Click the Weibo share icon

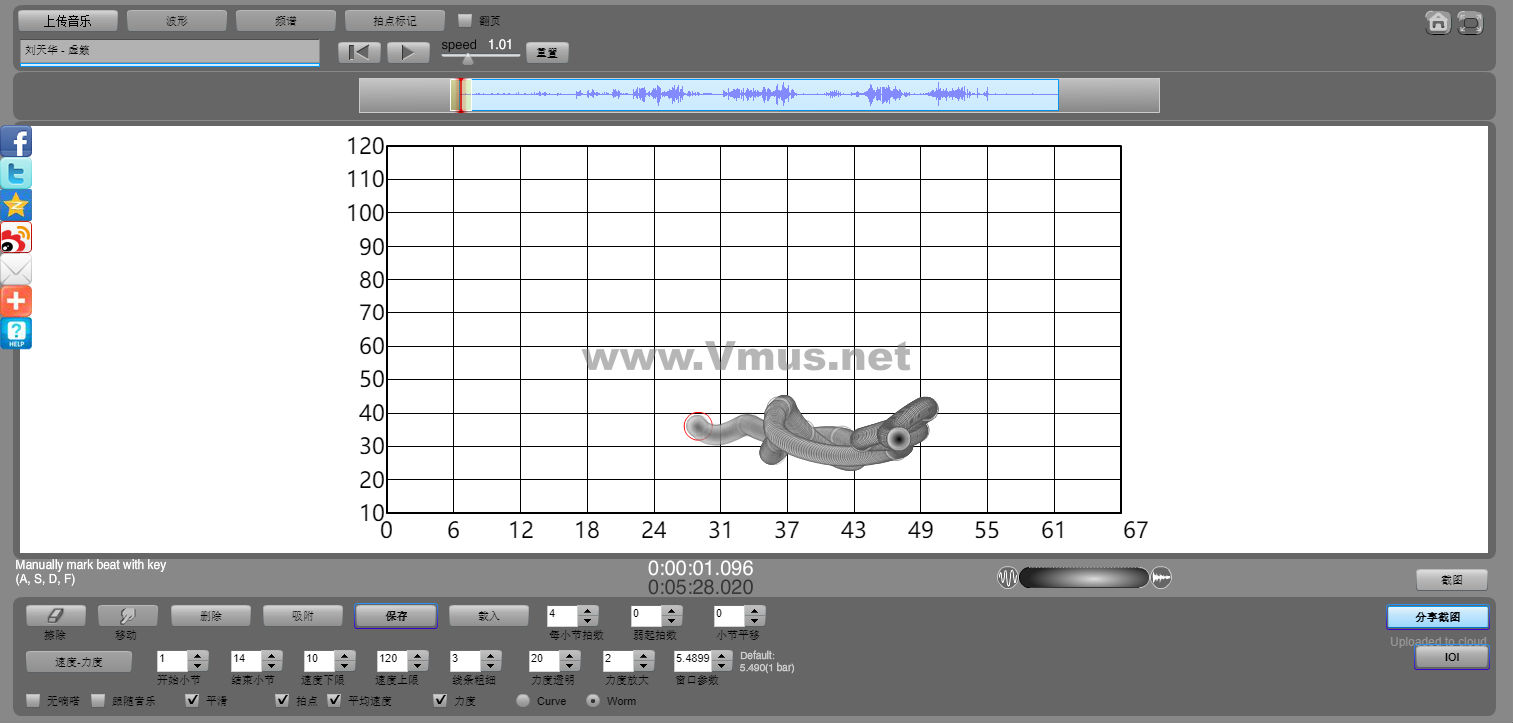[x=16, y=238]
